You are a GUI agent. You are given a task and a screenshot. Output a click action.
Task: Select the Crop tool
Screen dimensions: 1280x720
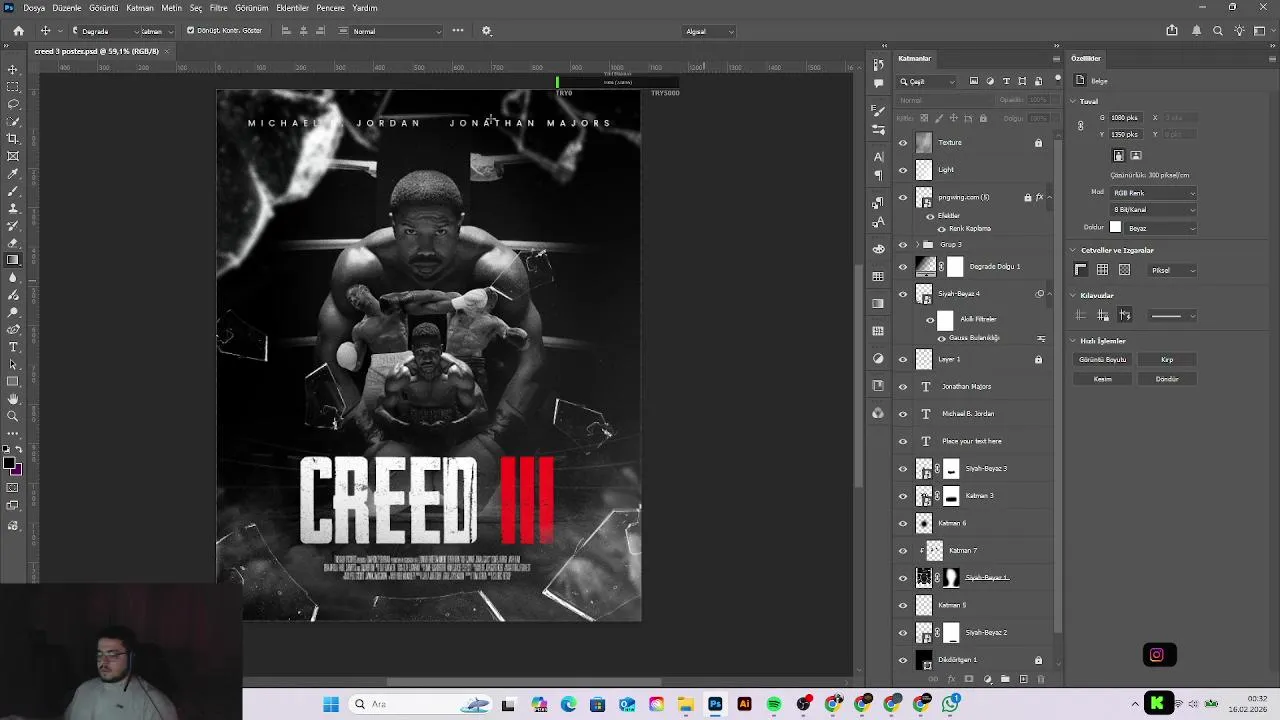coord(13,139)
